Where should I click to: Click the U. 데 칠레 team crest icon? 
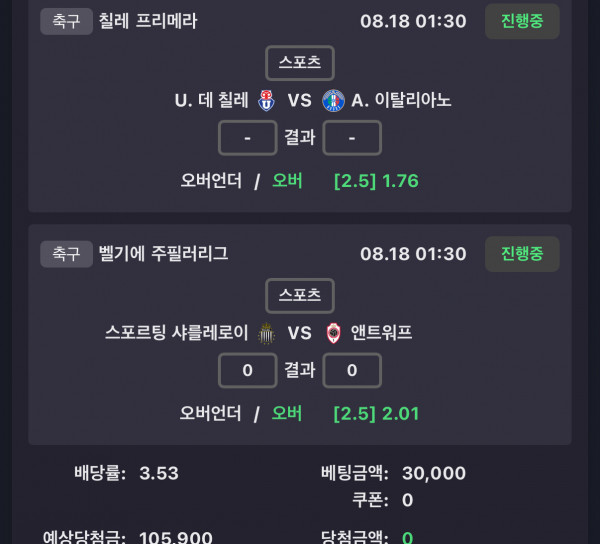tap(266, 101)
